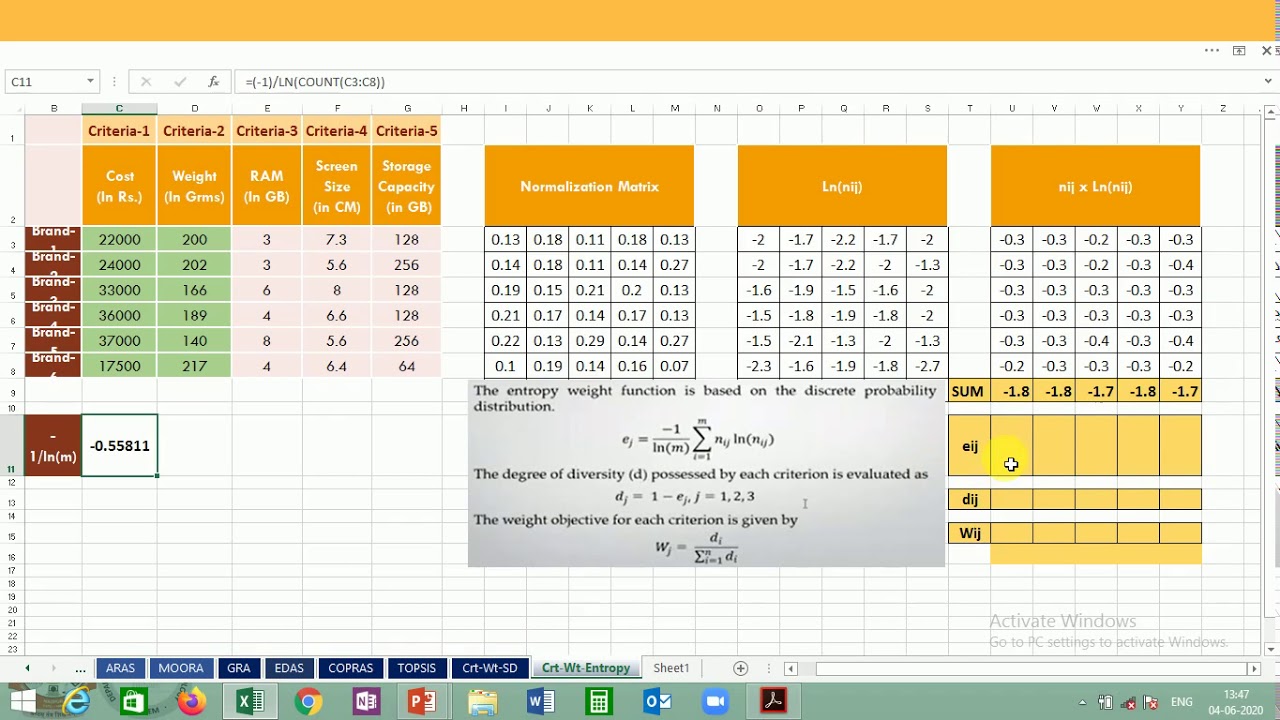Open the Sheet1 tab
1280x720 pixels.
(x=671, y=668)
